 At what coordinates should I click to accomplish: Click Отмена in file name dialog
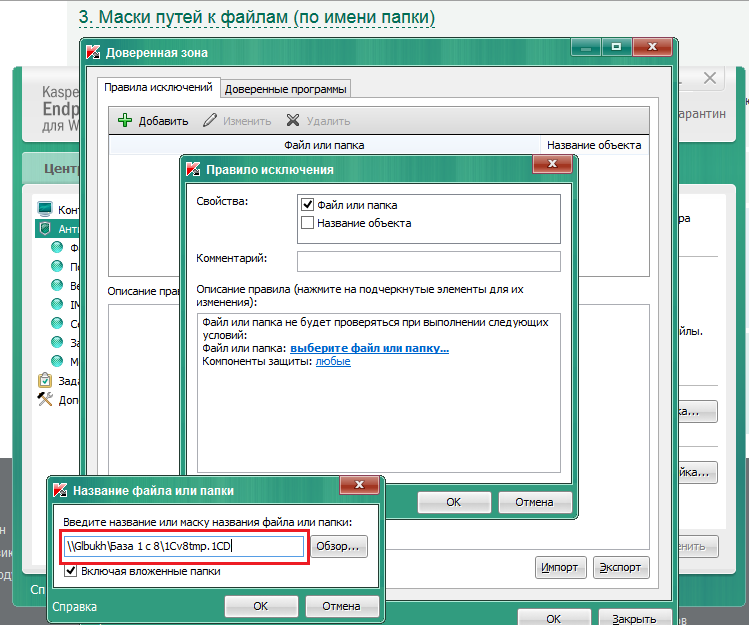tap(341, 606)
